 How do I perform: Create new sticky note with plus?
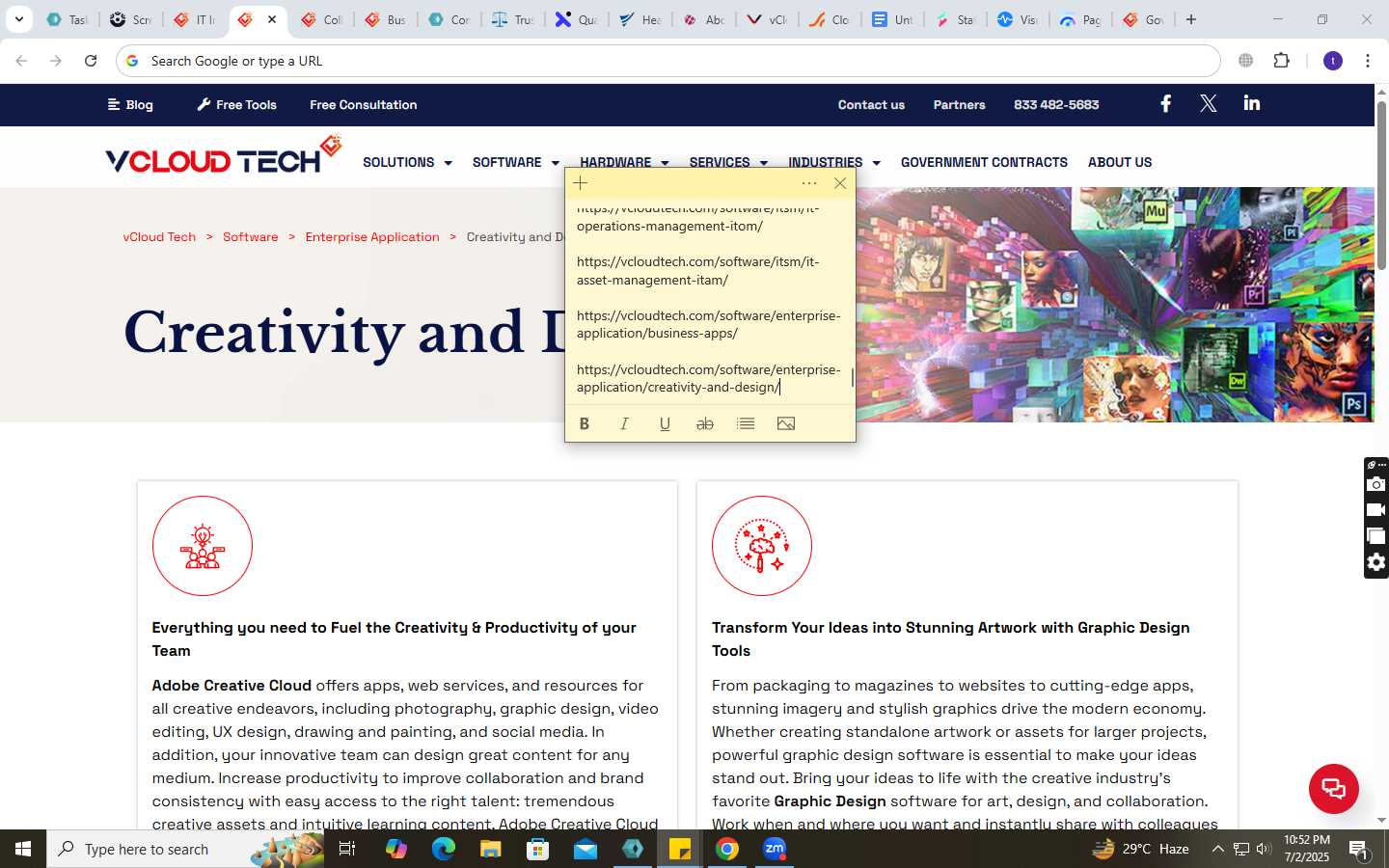point(581,183)
